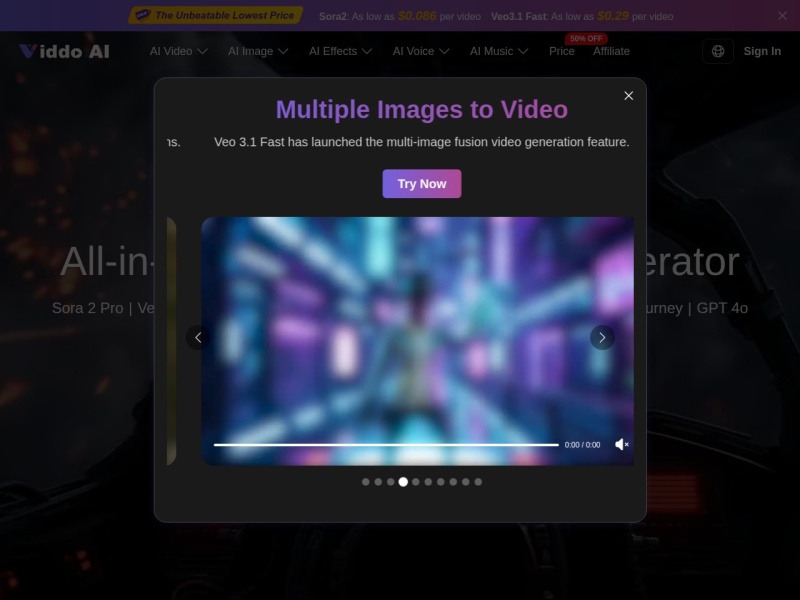Mute the video with the speaker icon

point(623,444)
